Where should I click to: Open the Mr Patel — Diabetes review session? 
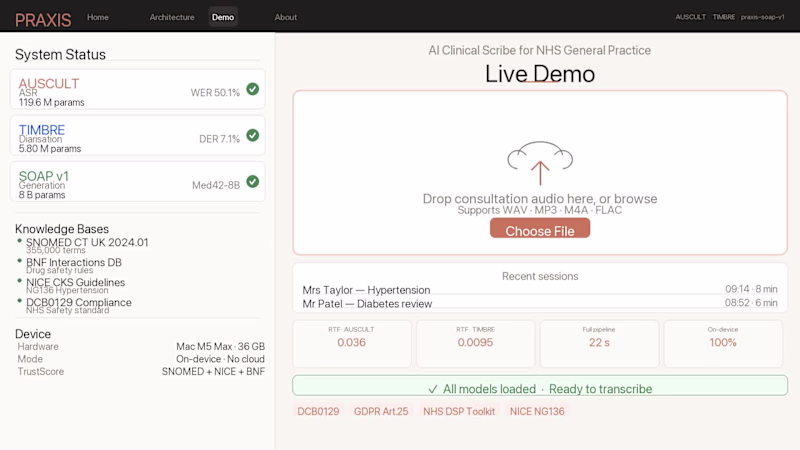coord(540,304)
